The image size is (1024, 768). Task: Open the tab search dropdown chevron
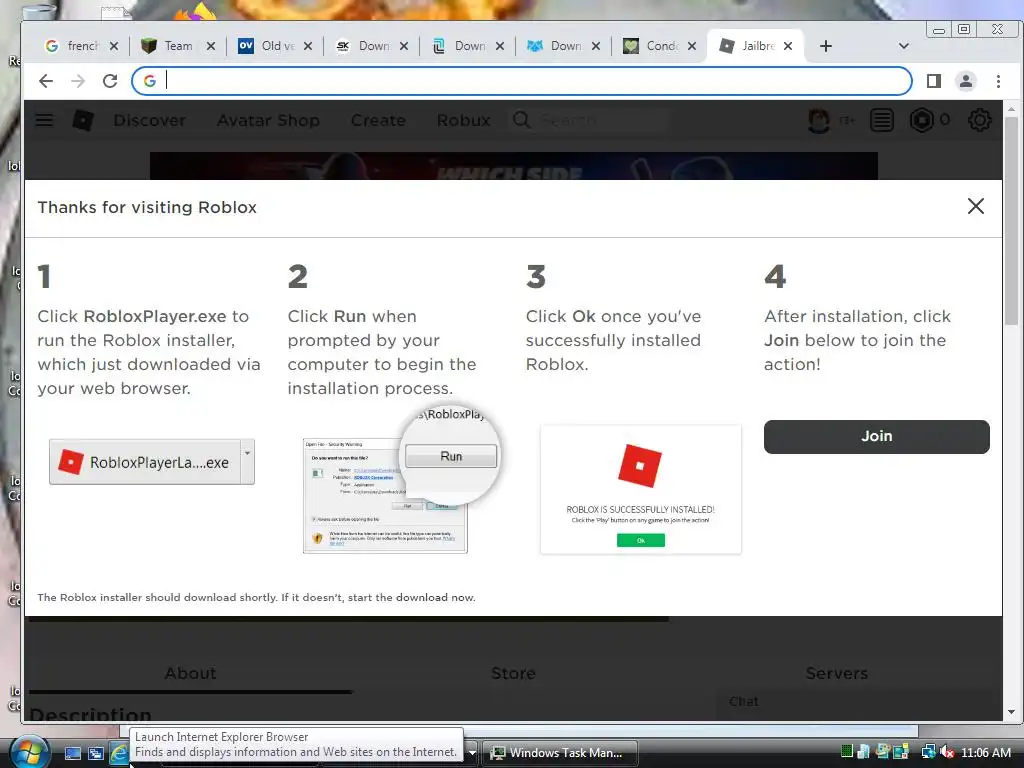[x=904, y=46]
